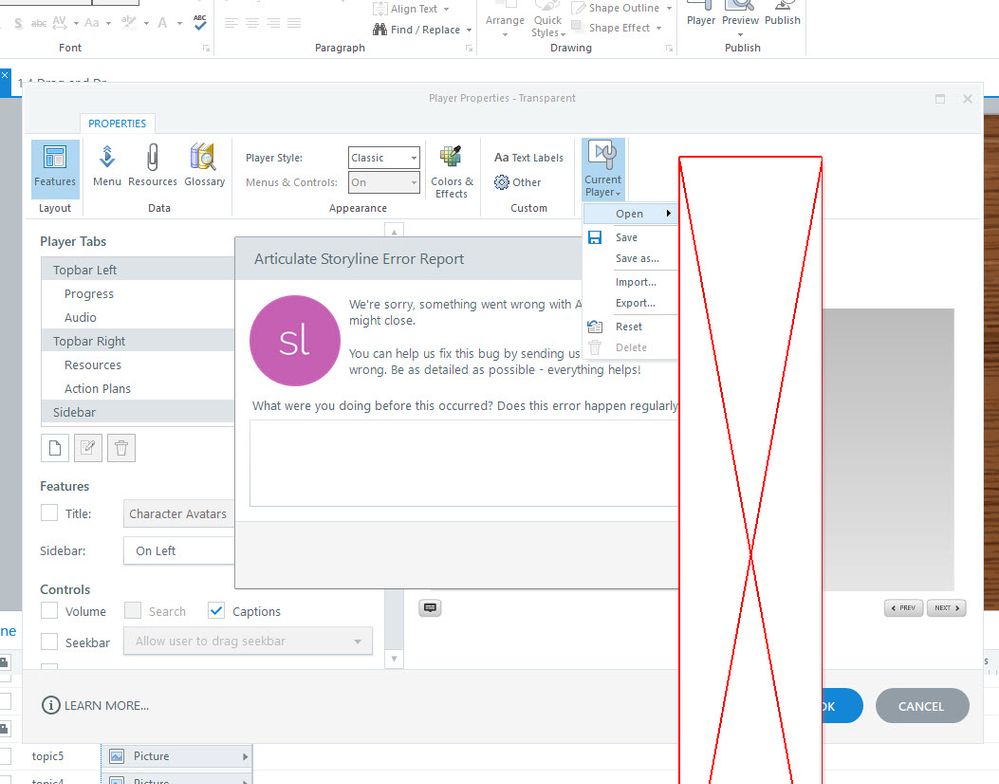Viewport: 999px width, 784px height.
Task: Choose Import... from menu
Action: (636, 282)
